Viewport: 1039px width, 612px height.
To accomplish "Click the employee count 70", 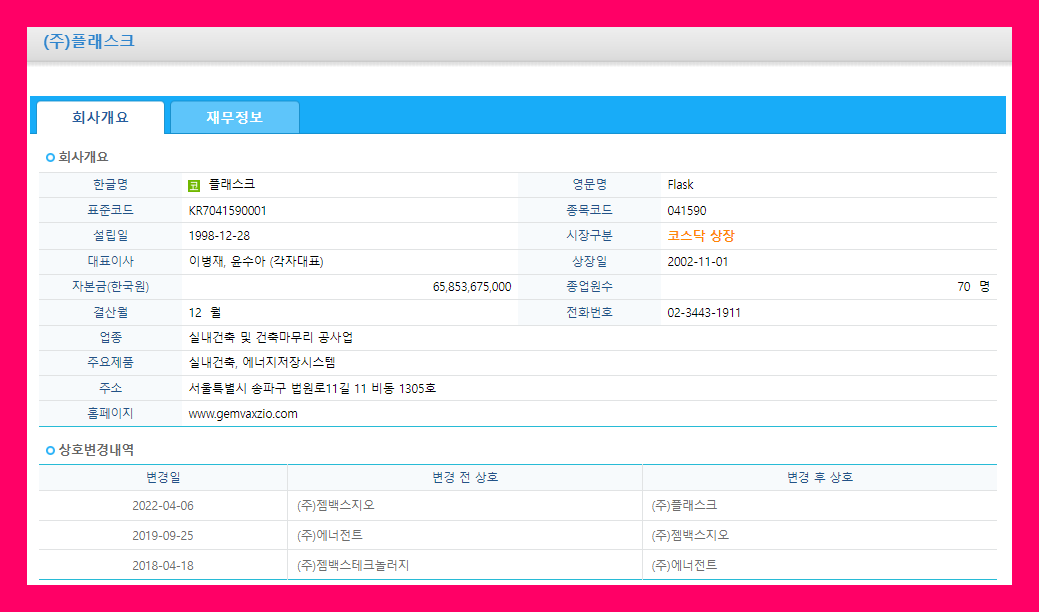I will [x=963, y=287].
